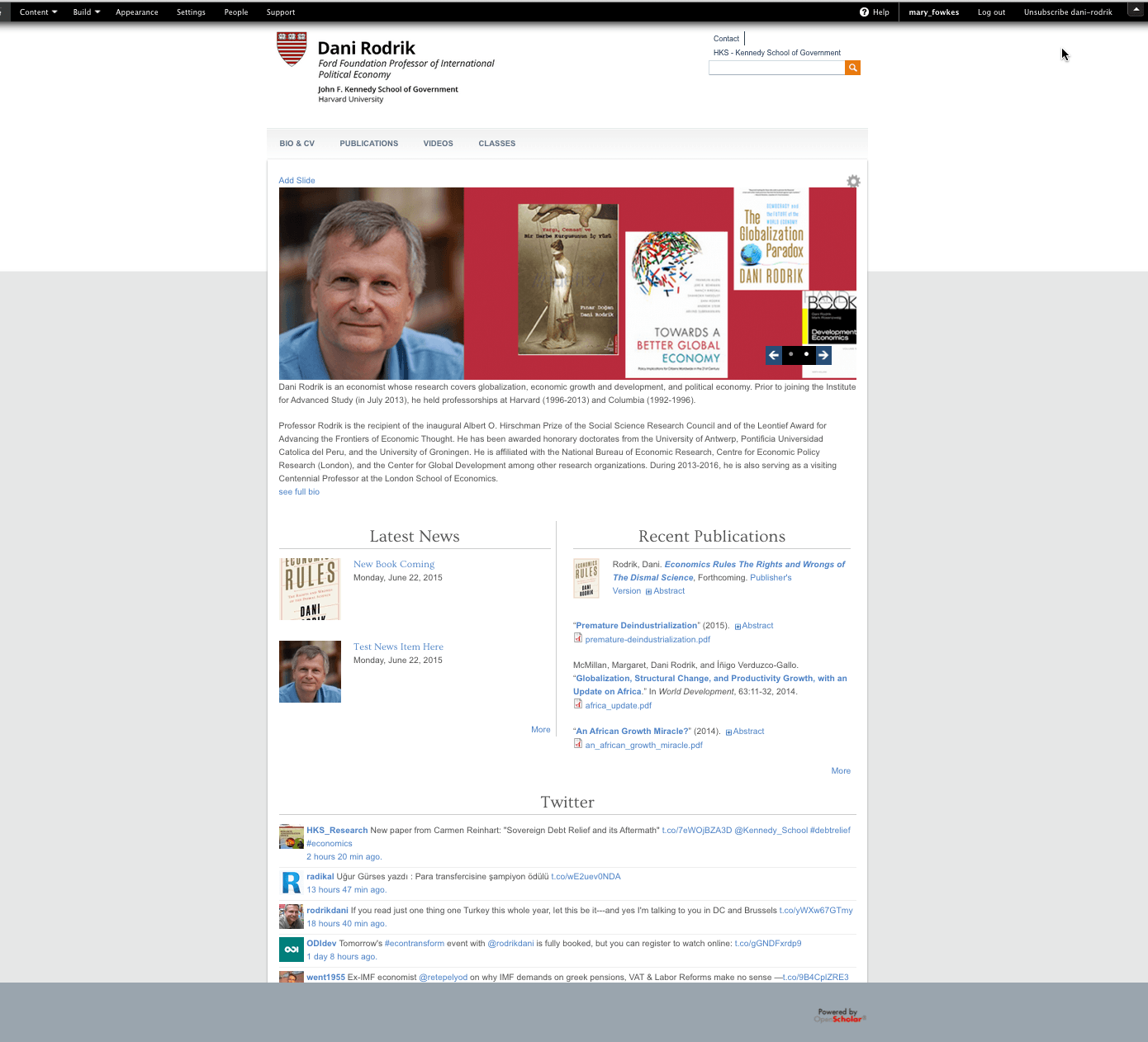Image resolution: width=1148 pixels, height=1042 pixels.
Task: Click the "2 hours 20 min ago." timestamp
Action: coord(344,857)
